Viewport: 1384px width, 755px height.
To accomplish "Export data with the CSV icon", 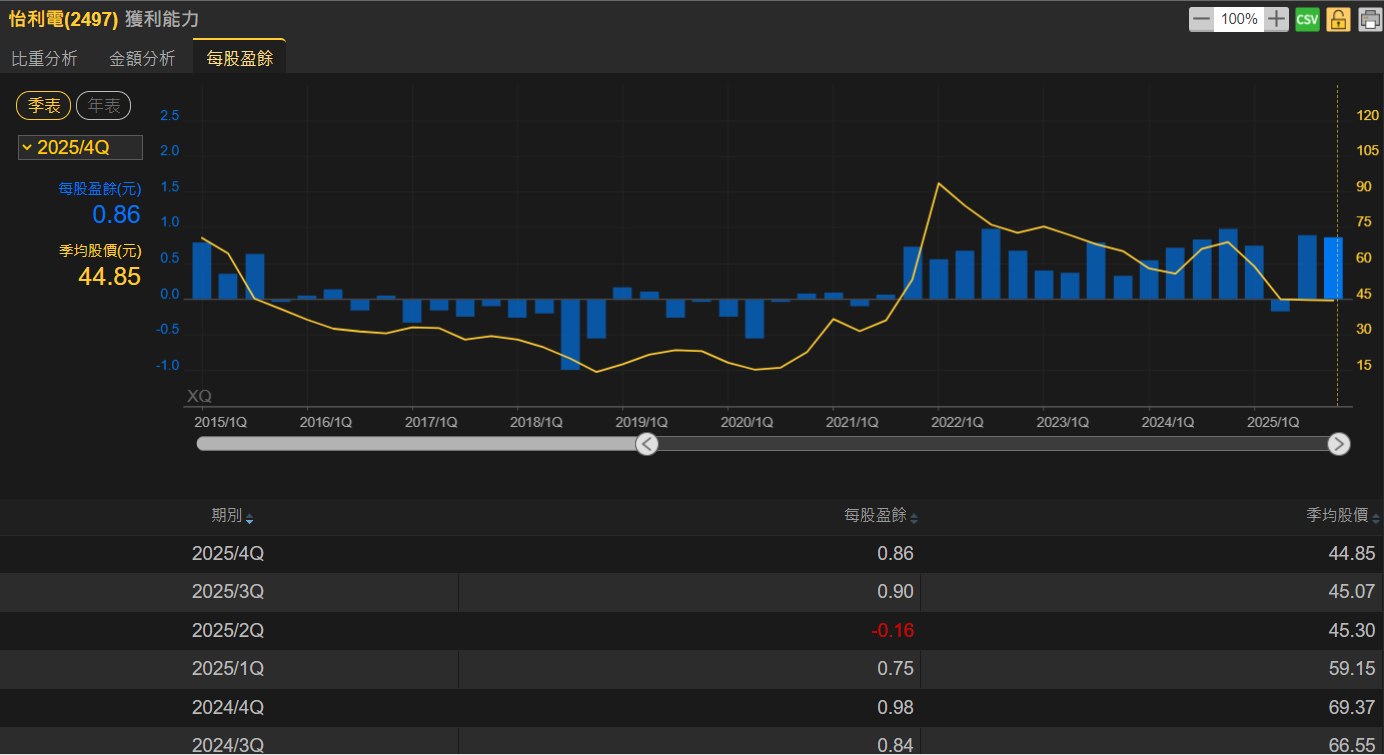I will coord(1307,19).
